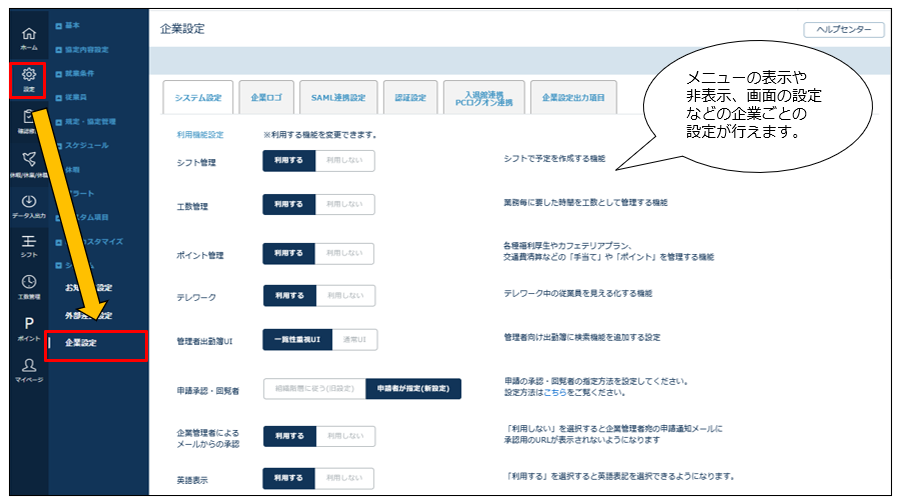The image size is (901, 501).
Task: Set シフト管理 to 利用しない
Action: [x=344, y=160]
